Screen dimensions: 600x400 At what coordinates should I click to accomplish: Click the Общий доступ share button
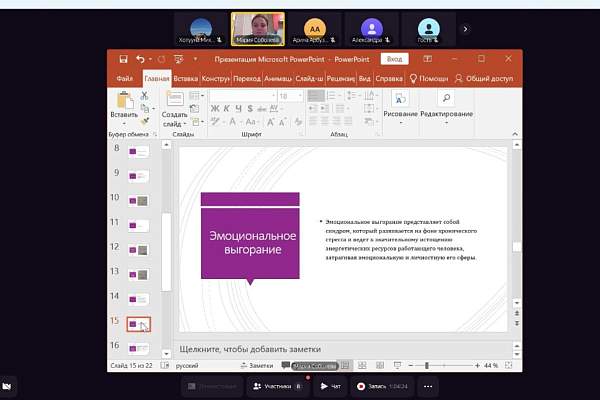point(484,78)
